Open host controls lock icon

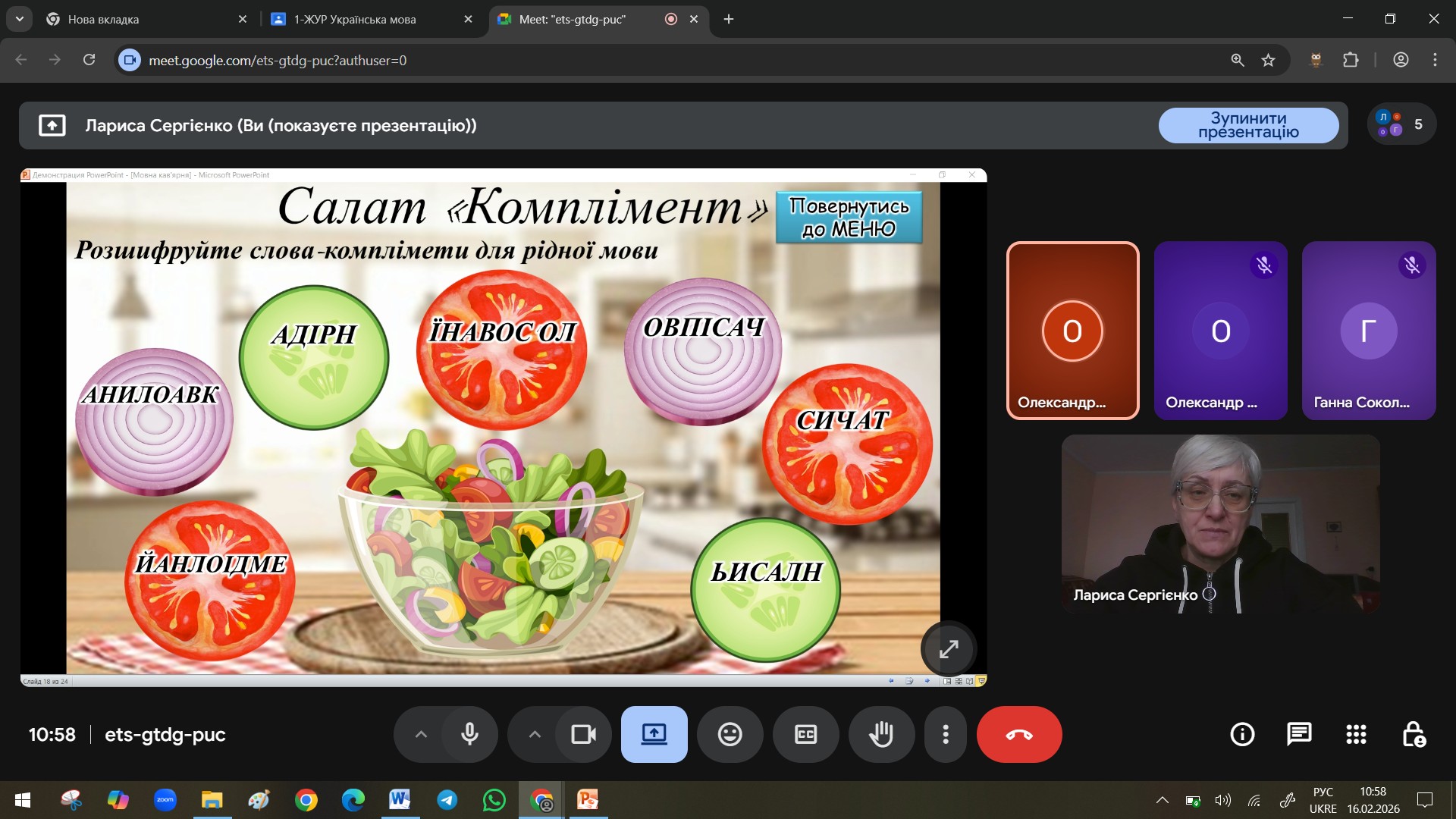(1414, 734)
